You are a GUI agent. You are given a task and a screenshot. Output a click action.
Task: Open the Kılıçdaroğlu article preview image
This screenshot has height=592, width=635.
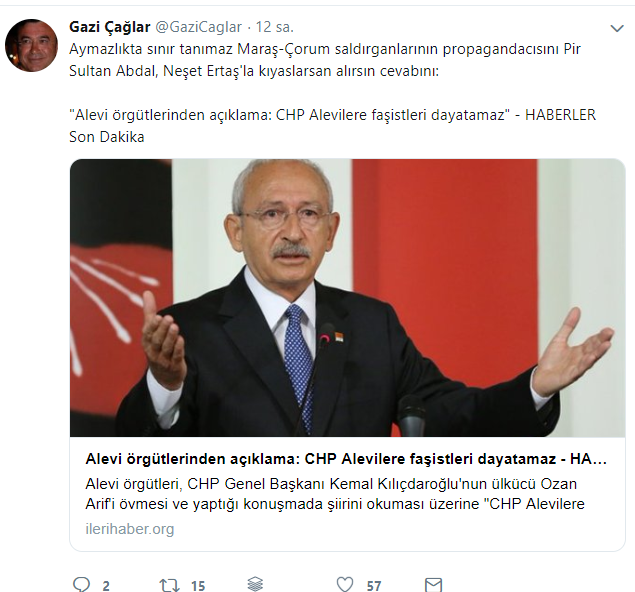coord(347,298)
